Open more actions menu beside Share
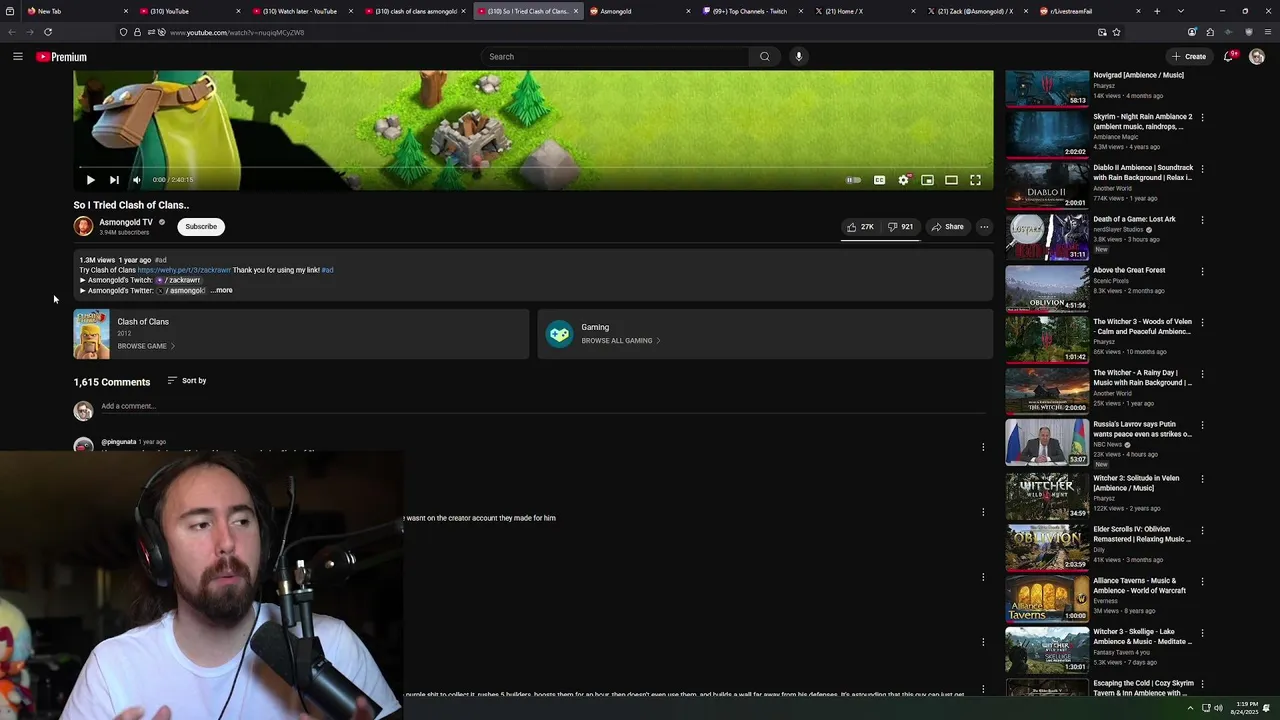 [x=984, y=227]
